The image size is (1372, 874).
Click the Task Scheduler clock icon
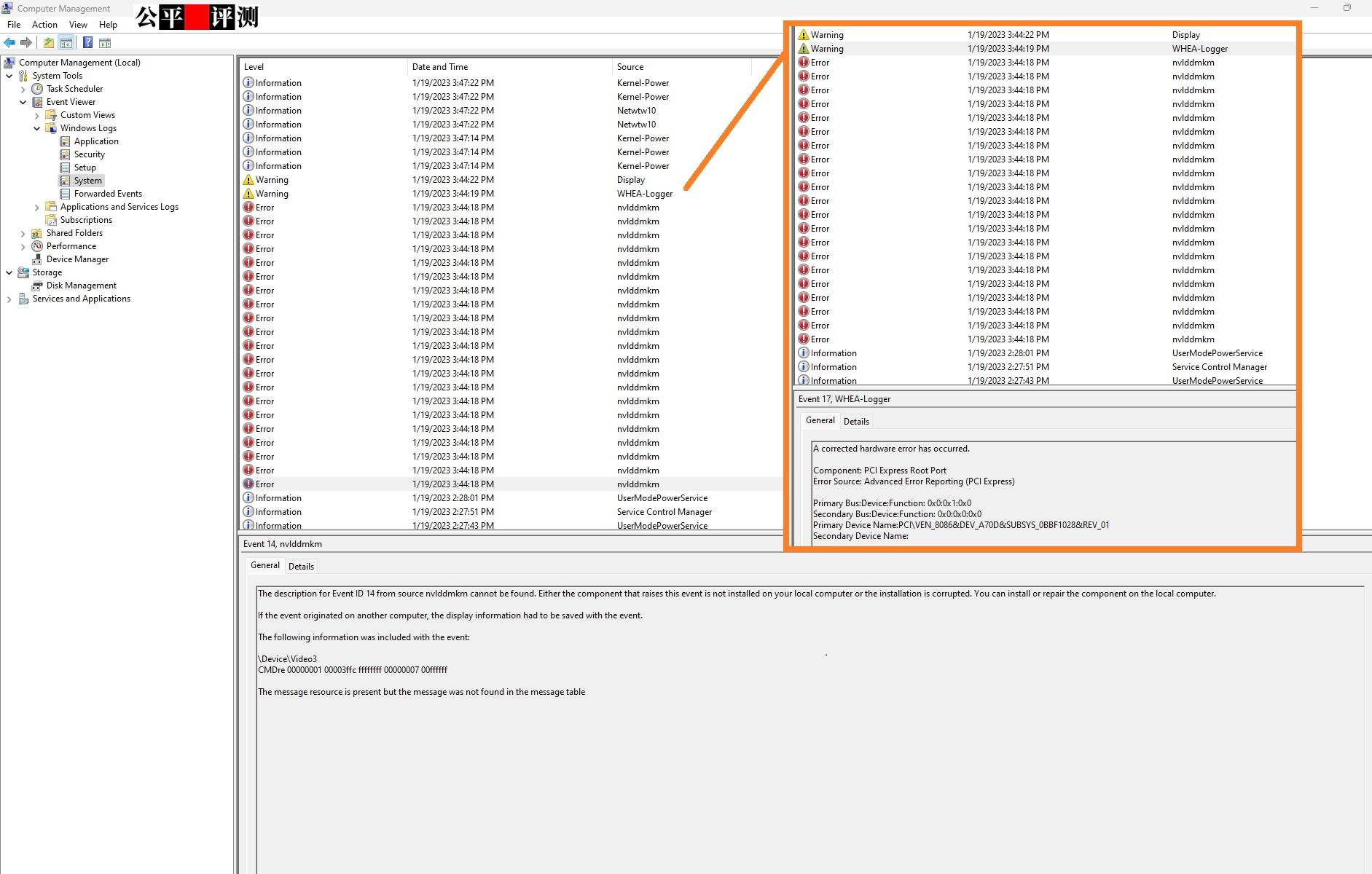37,89
